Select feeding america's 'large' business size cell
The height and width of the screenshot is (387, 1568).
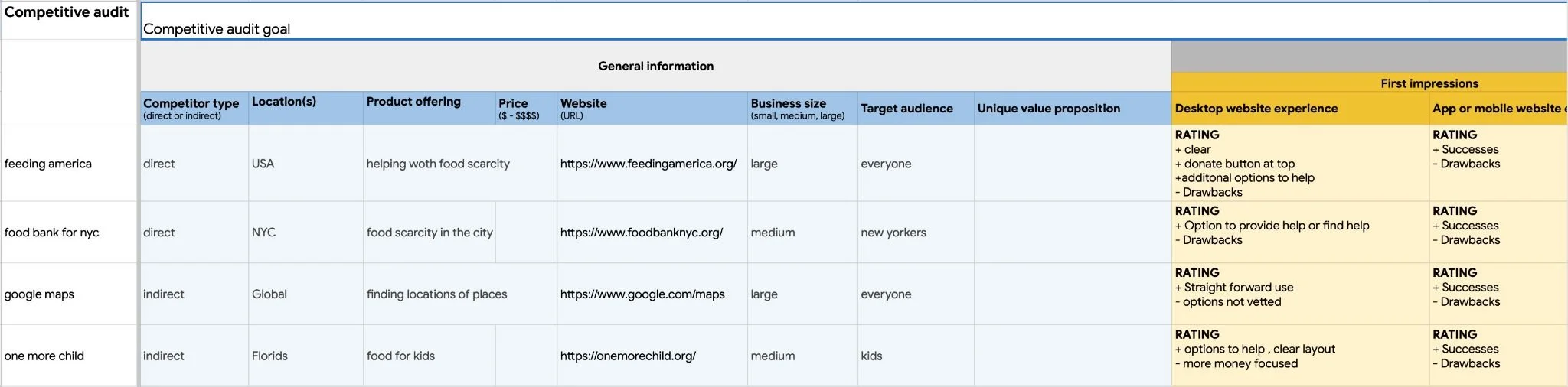tap(802, 164)
